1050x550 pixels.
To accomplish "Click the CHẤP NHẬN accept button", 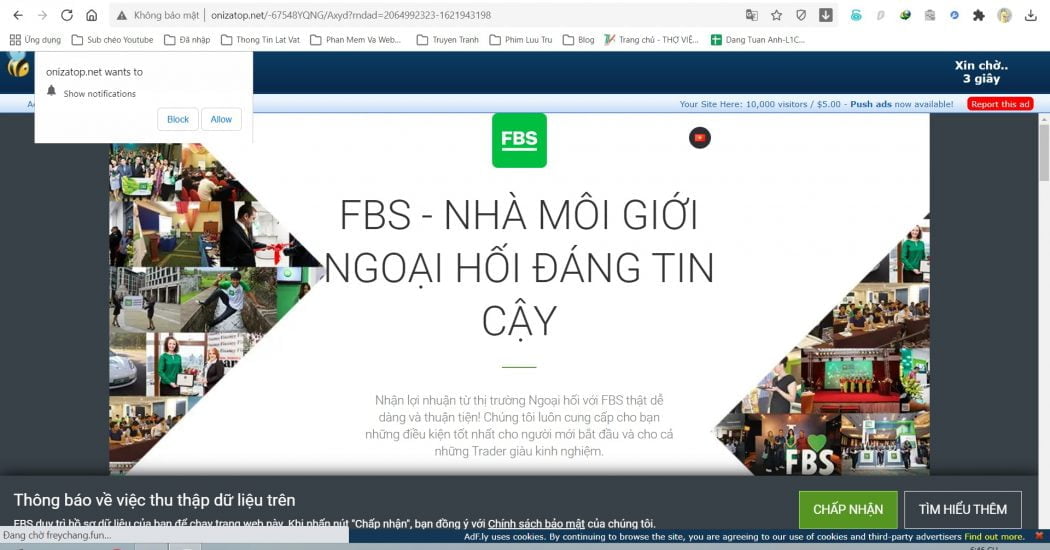I will pyautogui.click(x=848, y=510).
